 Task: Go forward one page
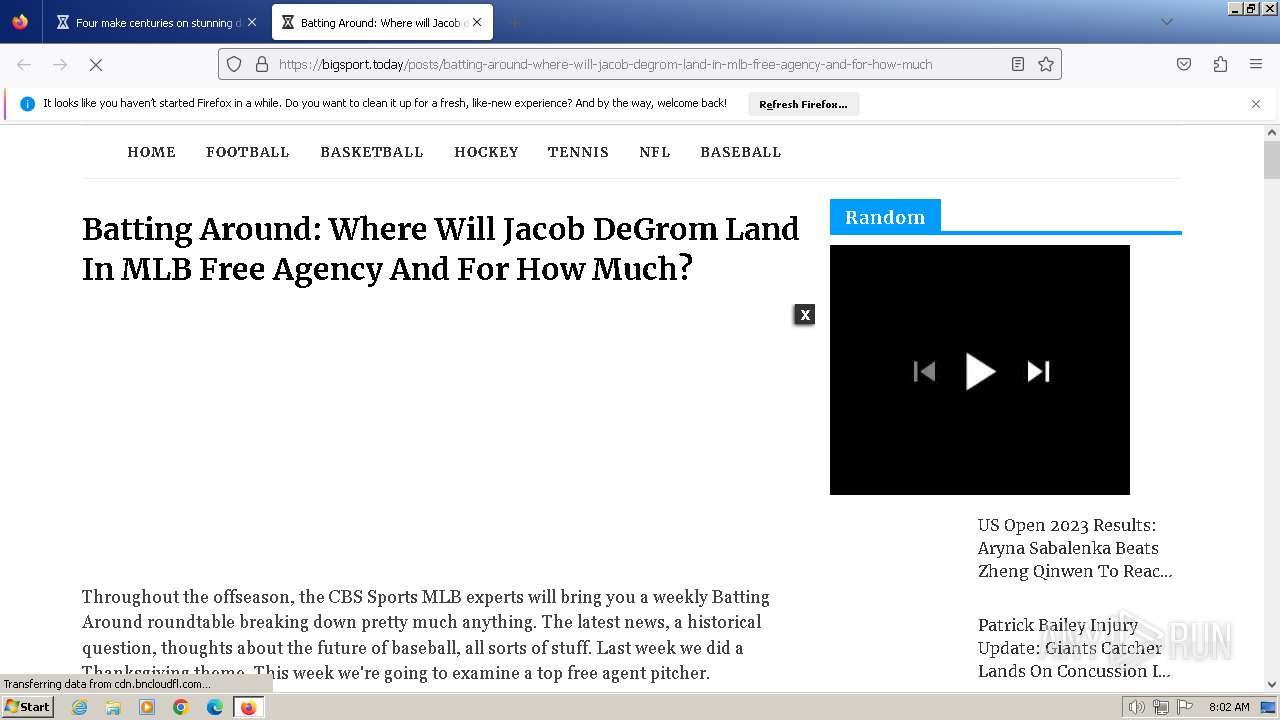click(60, 64)
